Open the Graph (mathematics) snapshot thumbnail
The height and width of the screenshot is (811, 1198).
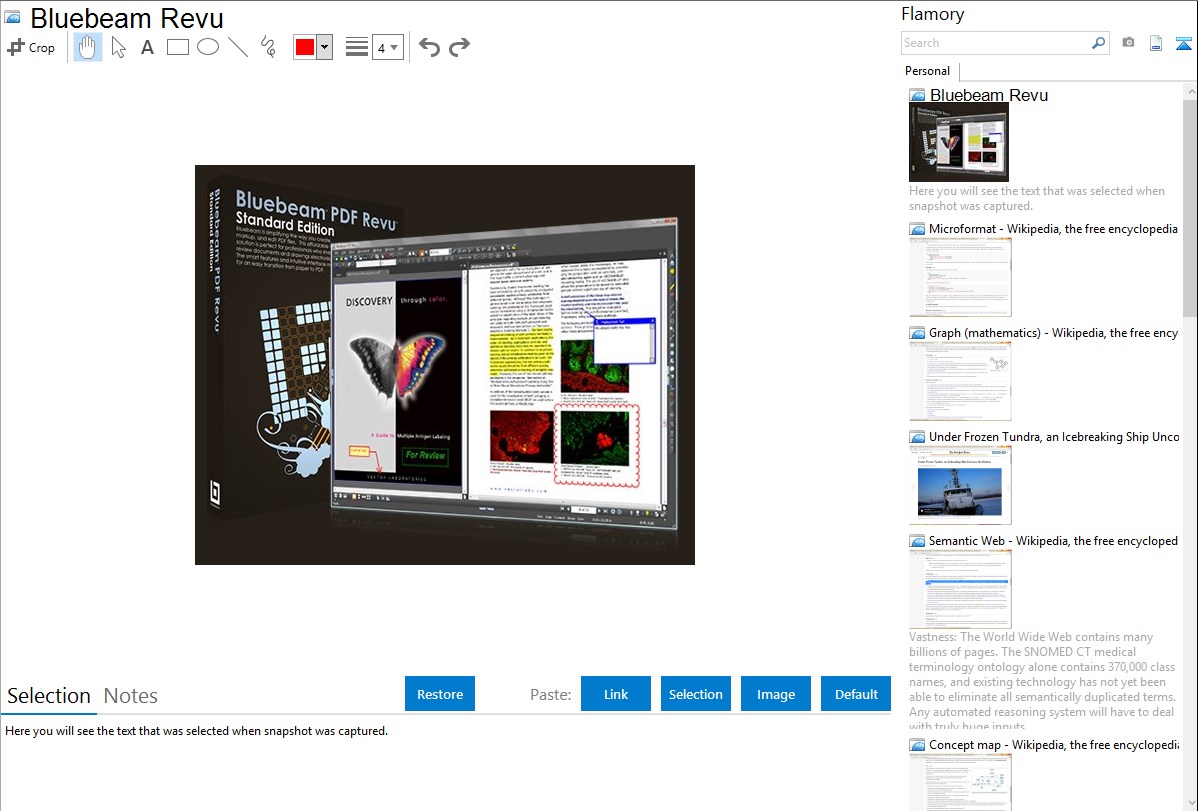(960, 381)
